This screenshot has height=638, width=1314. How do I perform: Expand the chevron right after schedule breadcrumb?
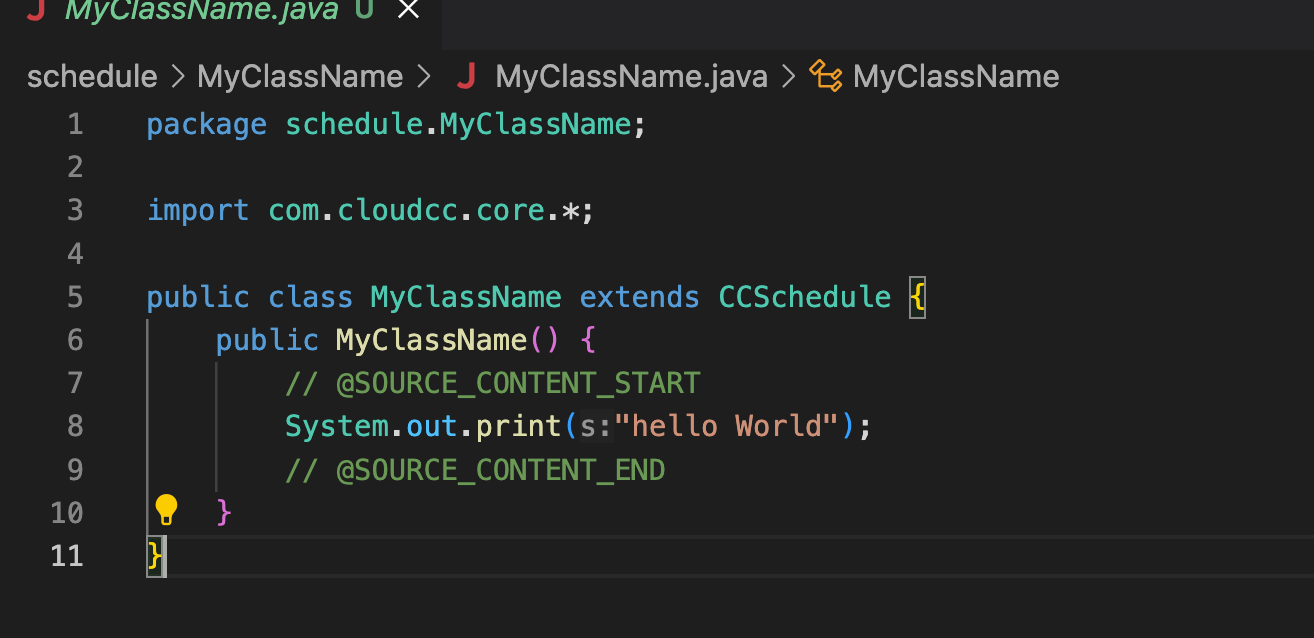tap(177, 77)
